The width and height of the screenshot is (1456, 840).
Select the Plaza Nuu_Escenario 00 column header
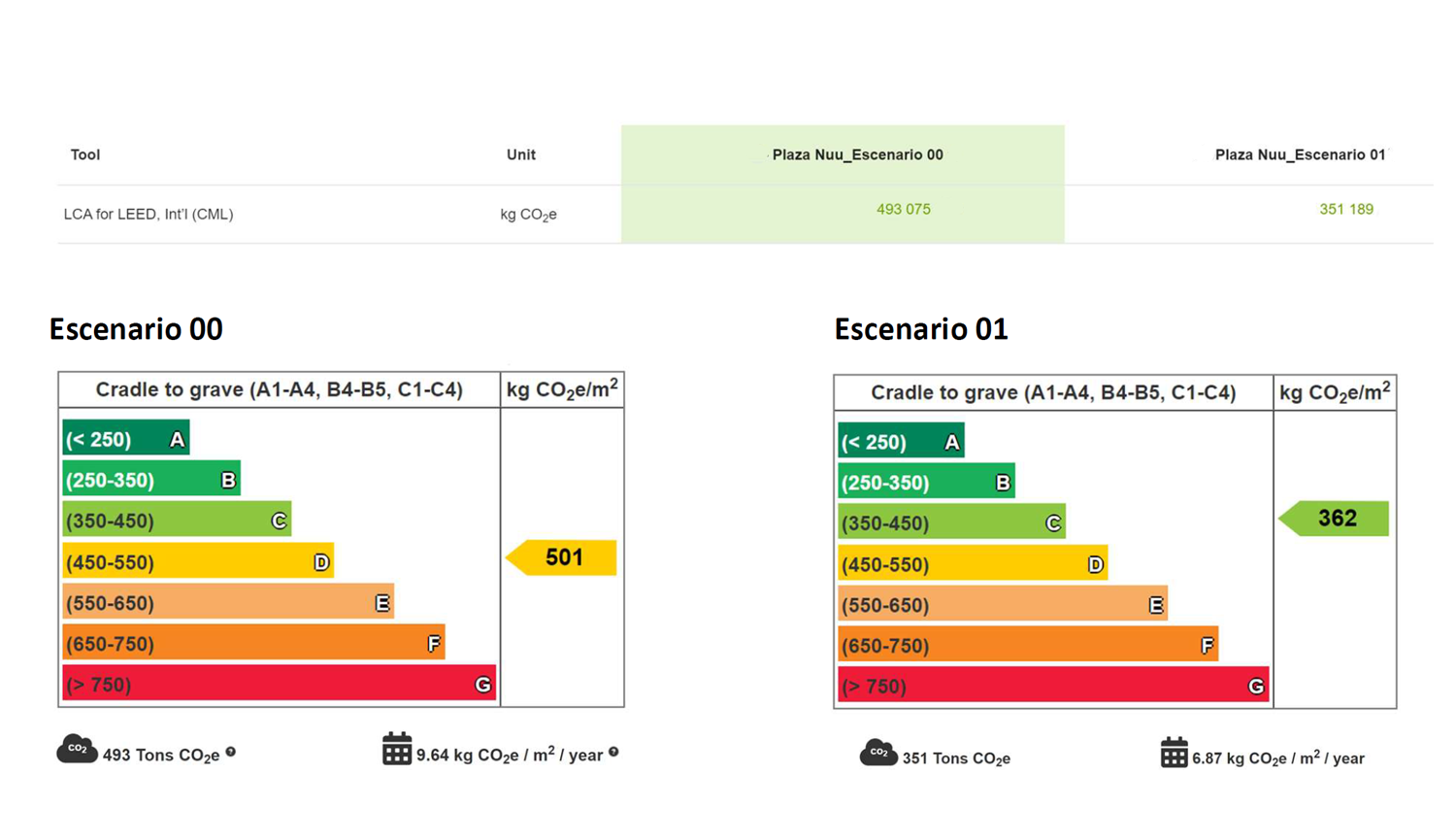[x=857, y=154]
